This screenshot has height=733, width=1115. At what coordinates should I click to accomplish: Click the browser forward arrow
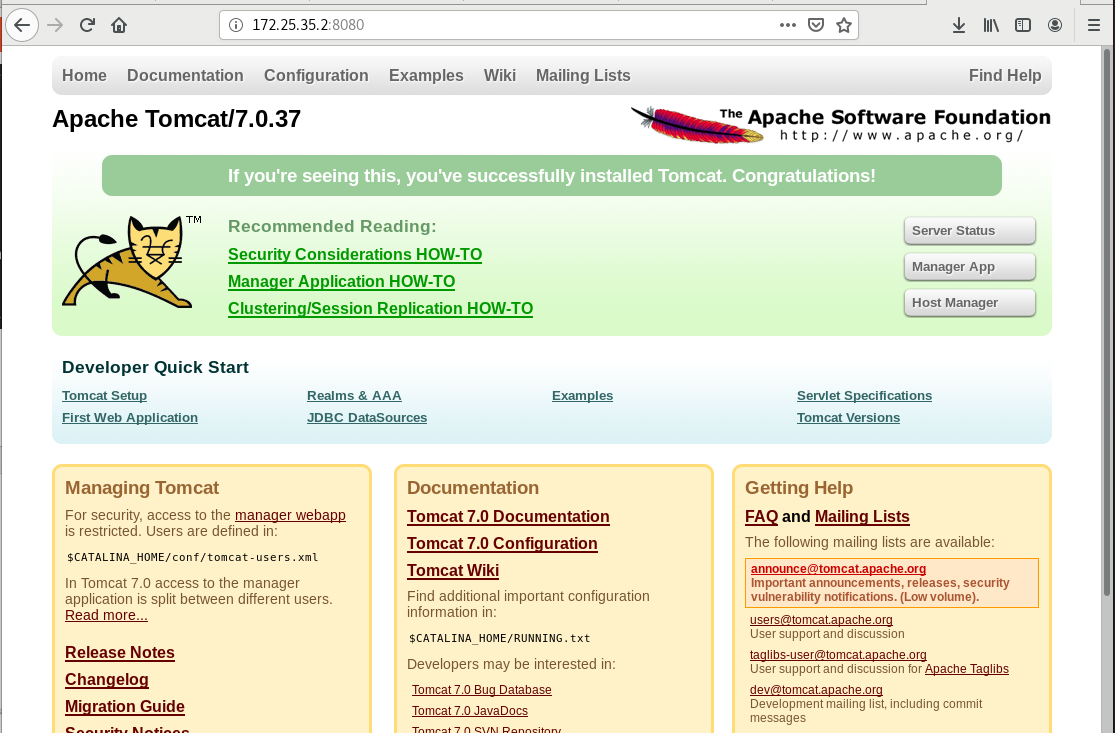pyautogui.click(x=55, y=26)
